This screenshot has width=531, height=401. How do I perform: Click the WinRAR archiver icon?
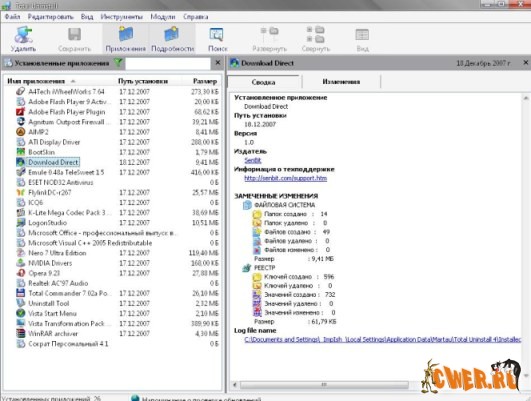pyautogui.click(x=21, y=334)
